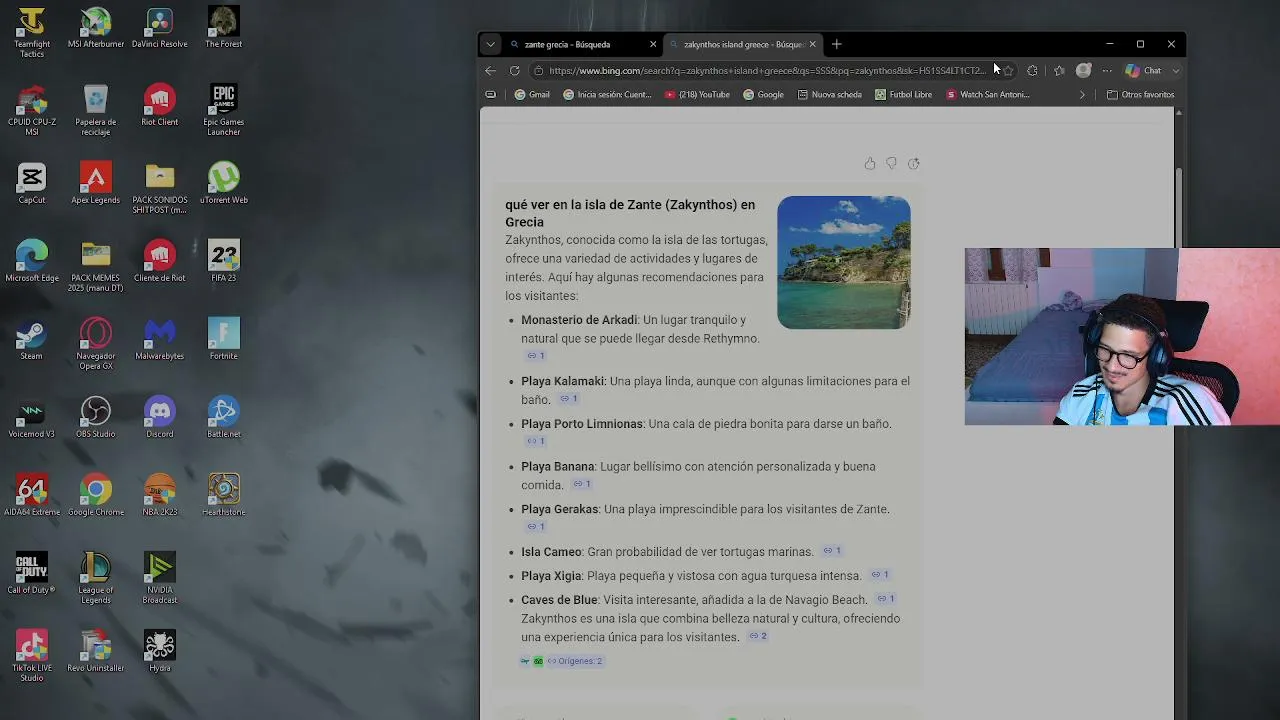The image size is (1280, 720).
Task: Open the Nuova scheda bookmark
Action: (829, 95)
